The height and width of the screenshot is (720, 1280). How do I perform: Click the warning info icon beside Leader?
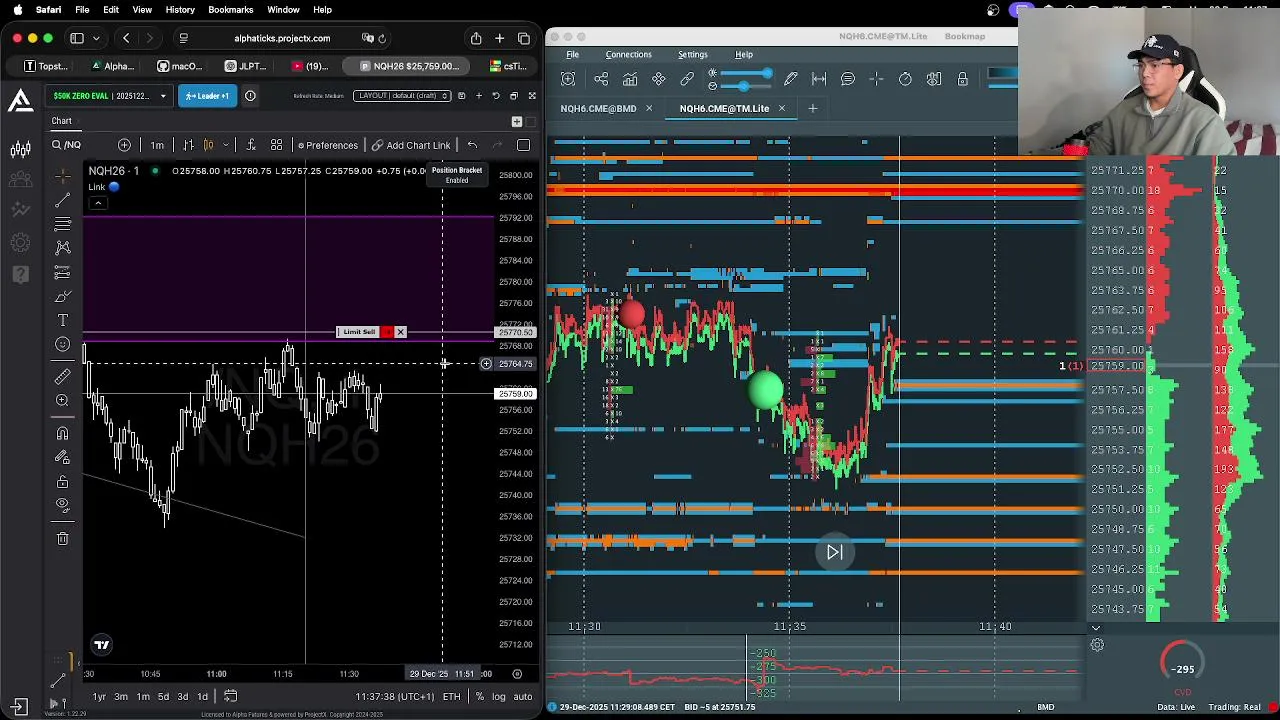(250, 96)
